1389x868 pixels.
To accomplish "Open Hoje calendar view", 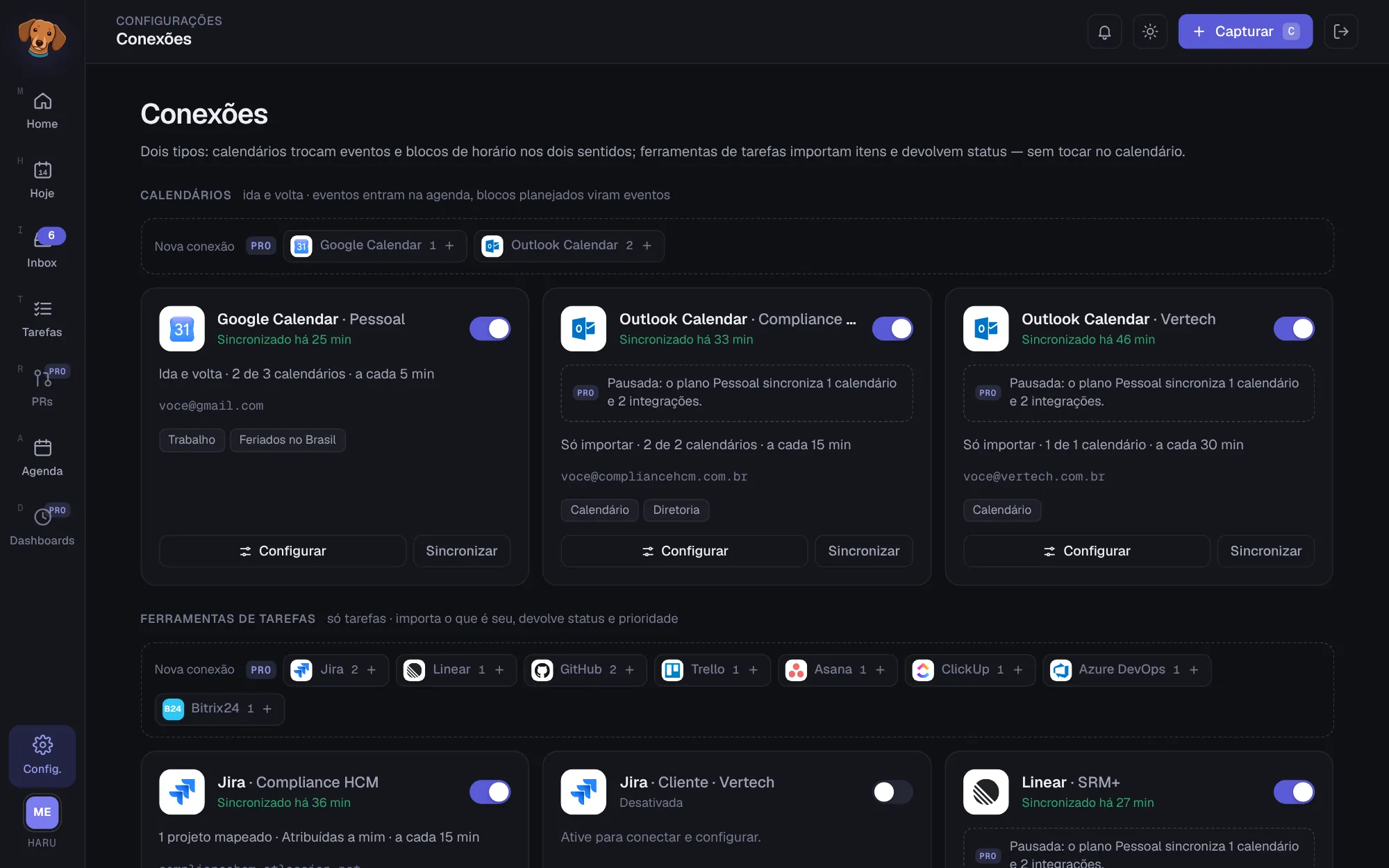I will (42, 181).
